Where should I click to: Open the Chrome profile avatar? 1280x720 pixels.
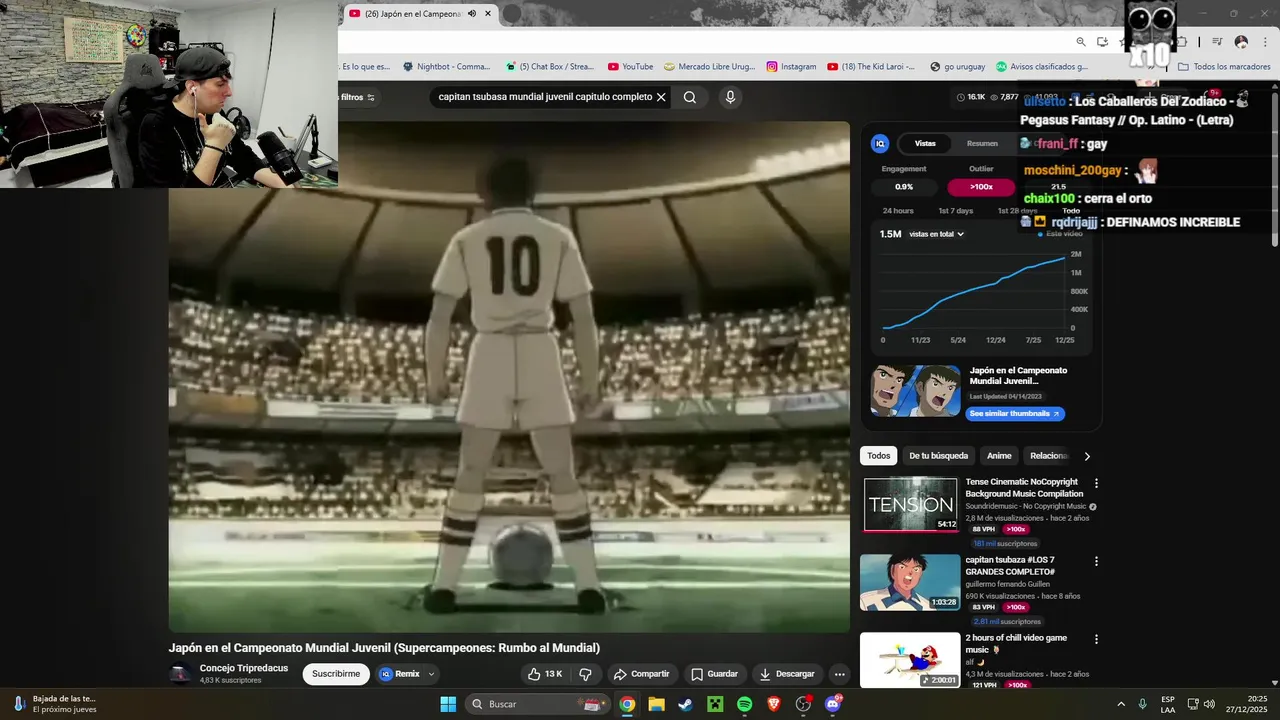pos(1241,42)
